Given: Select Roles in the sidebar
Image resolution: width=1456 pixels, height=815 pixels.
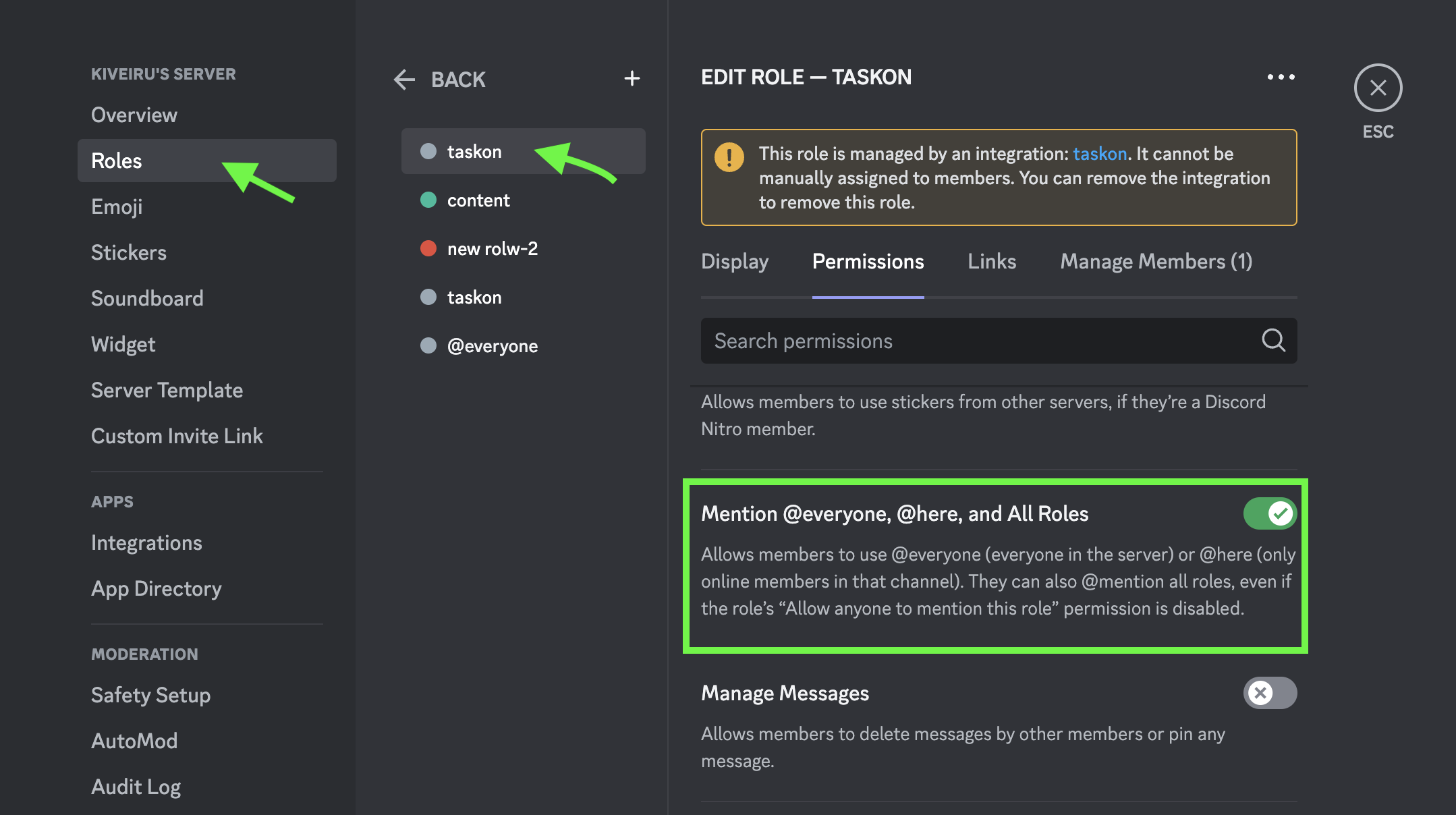Looking at the screenshot, I should [x=207, y=161].
